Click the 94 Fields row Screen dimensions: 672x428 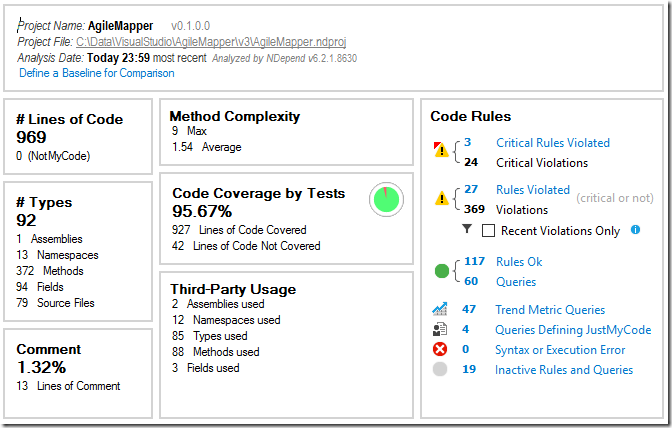coord(40,287)
